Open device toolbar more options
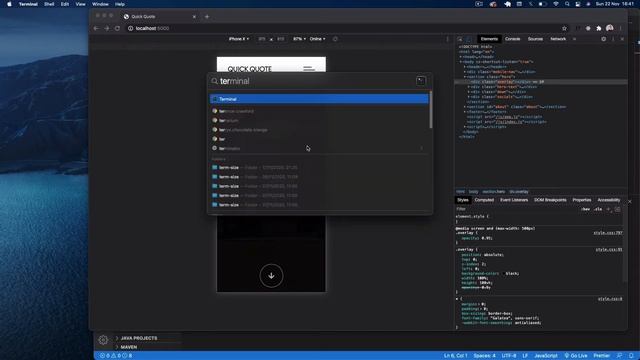The height and width of the screenshot is (360, 640). click(x=447, y=39)
